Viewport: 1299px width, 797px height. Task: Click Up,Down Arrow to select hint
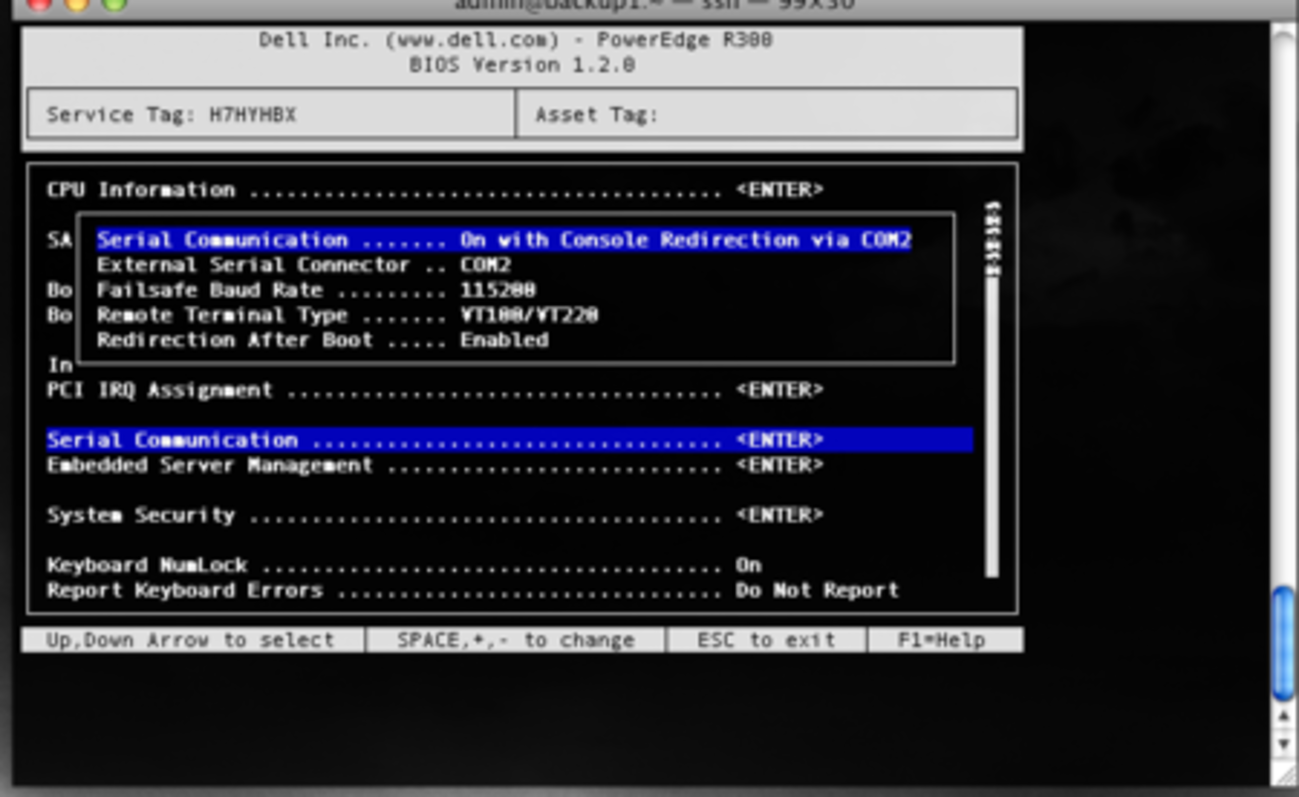(x=192, y=640)
